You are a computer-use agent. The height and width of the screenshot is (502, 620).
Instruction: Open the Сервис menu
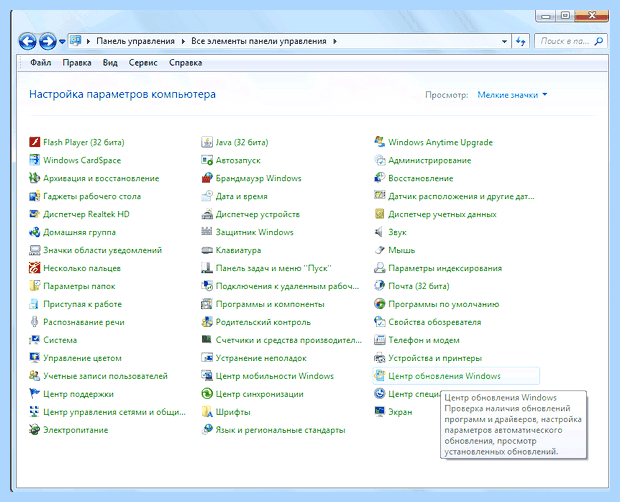(x=143, y=63)
